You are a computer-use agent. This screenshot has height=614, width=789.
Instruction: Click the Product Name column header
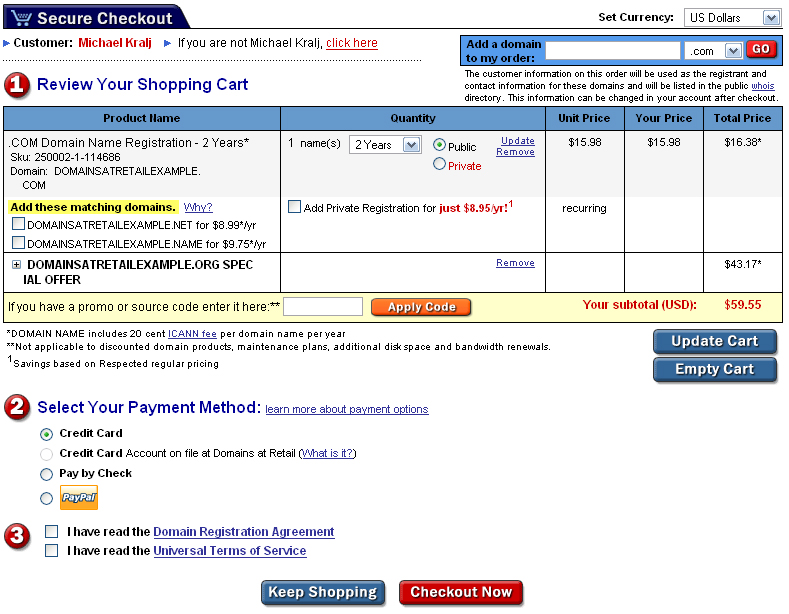point(141,118)
